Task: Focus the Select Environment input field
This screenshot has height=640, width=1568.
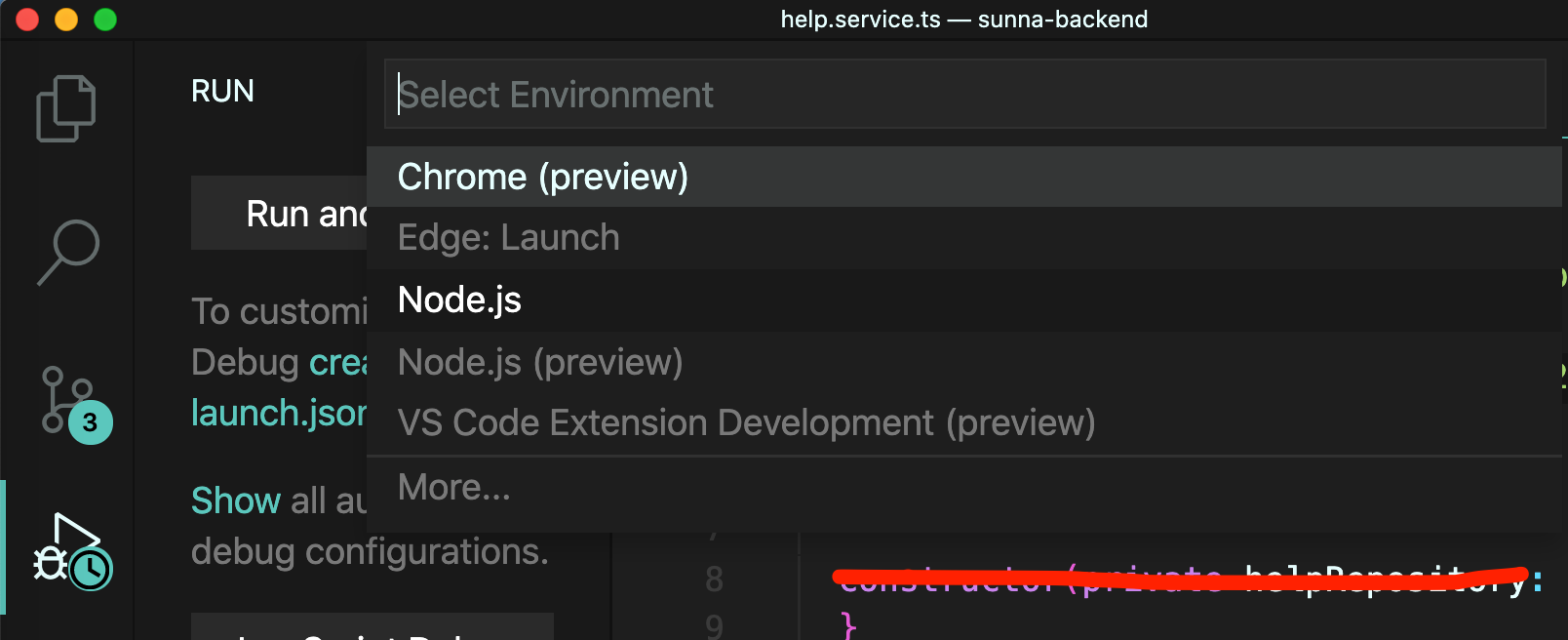Action: tap(965, 95)
